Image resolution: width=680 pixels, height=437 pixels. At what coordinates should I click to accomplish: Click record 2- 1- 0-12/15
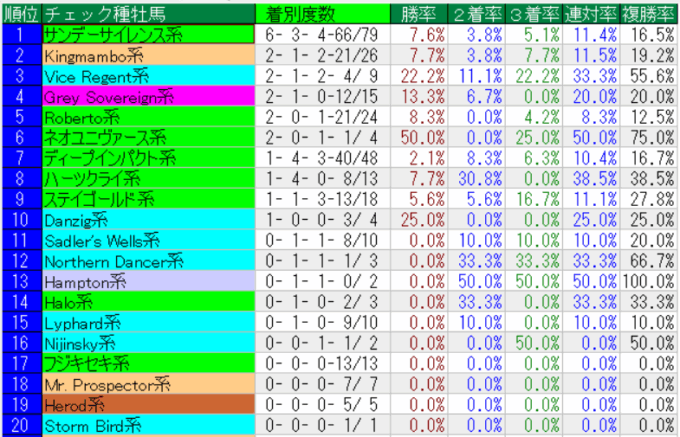[x=323, y=96]
